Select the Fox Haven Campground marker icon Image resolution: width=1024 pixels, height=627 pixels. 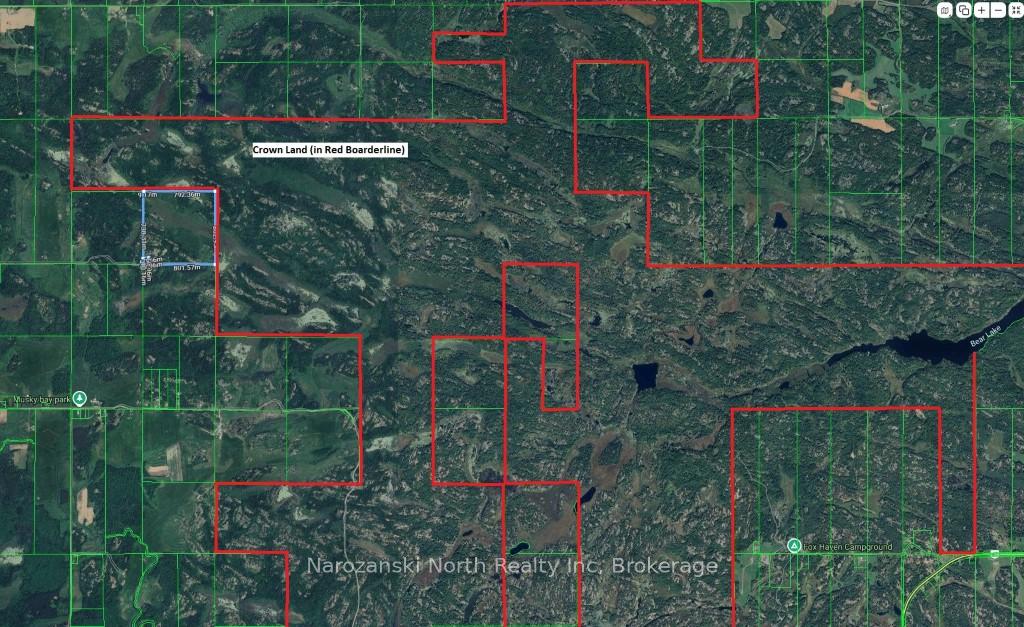[x=793, y=546]
